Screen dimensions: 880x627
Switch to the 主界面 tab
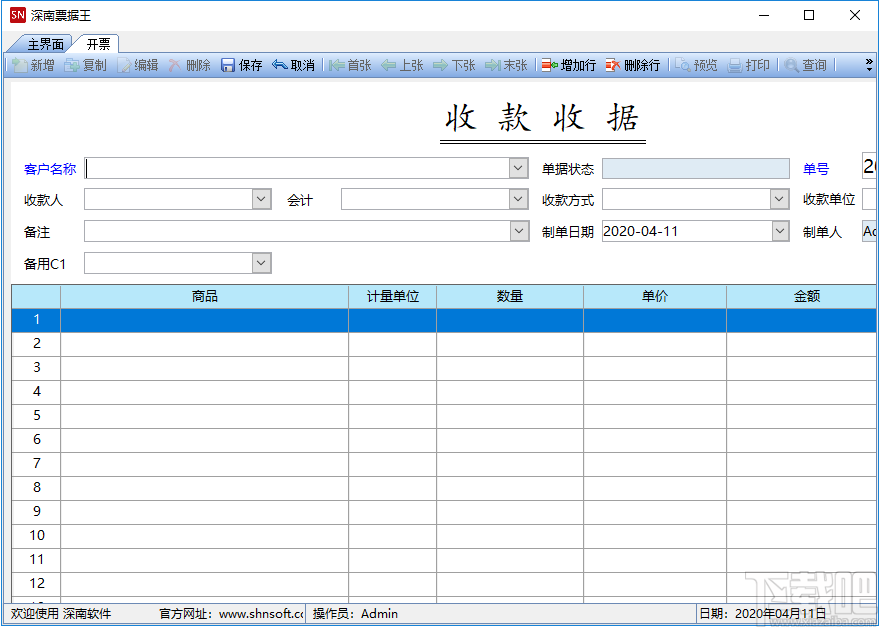[x=45, y=44]
